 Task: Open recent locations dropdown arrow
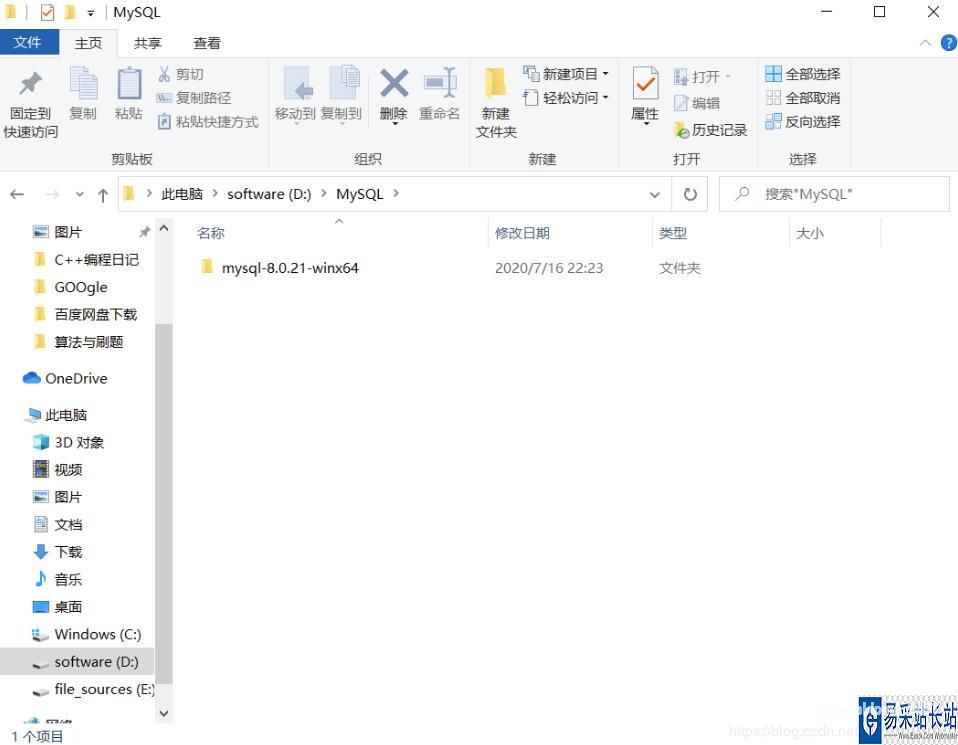[79, 194]
